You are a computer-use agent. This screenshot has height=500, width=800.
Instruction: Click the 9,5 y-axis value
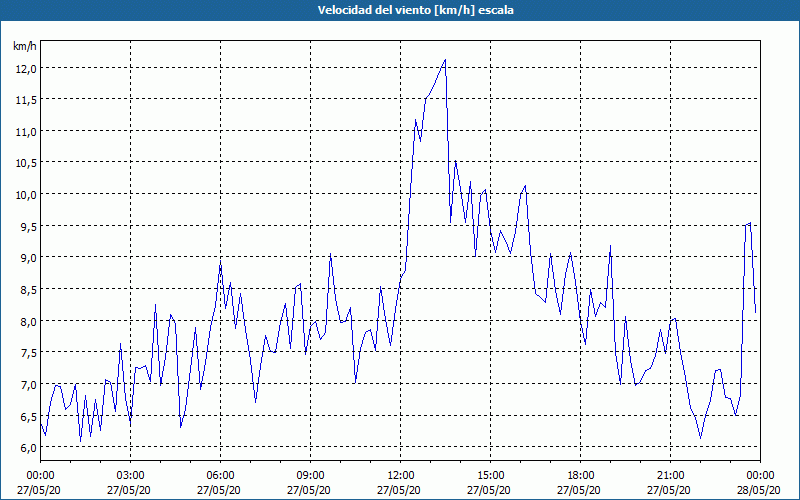(x=28, y=227)
